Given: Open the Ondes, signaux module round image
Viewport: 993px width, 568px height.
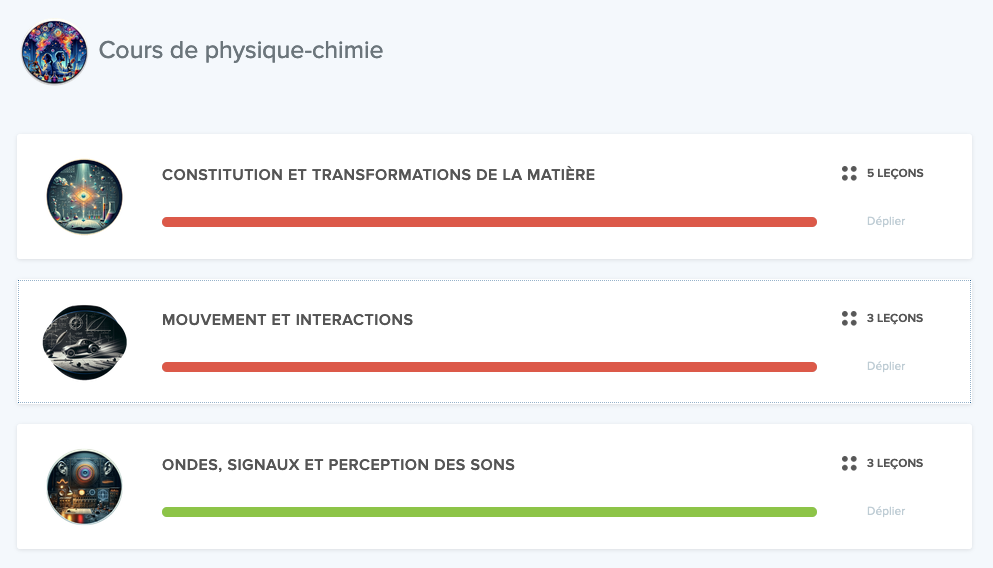Looking at the screenshot, I should pyautogui.click(x=84, y=487).
